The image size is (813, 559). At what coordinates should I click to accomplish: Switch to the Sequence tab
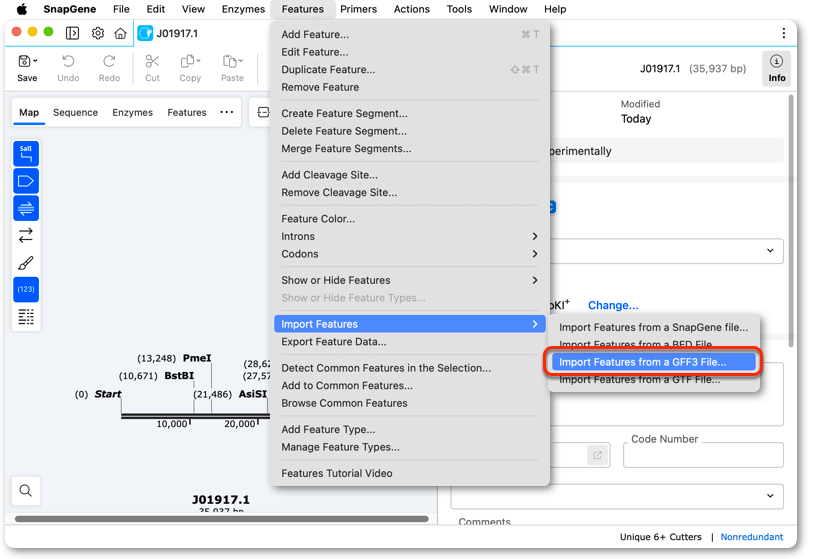point(75,113)
